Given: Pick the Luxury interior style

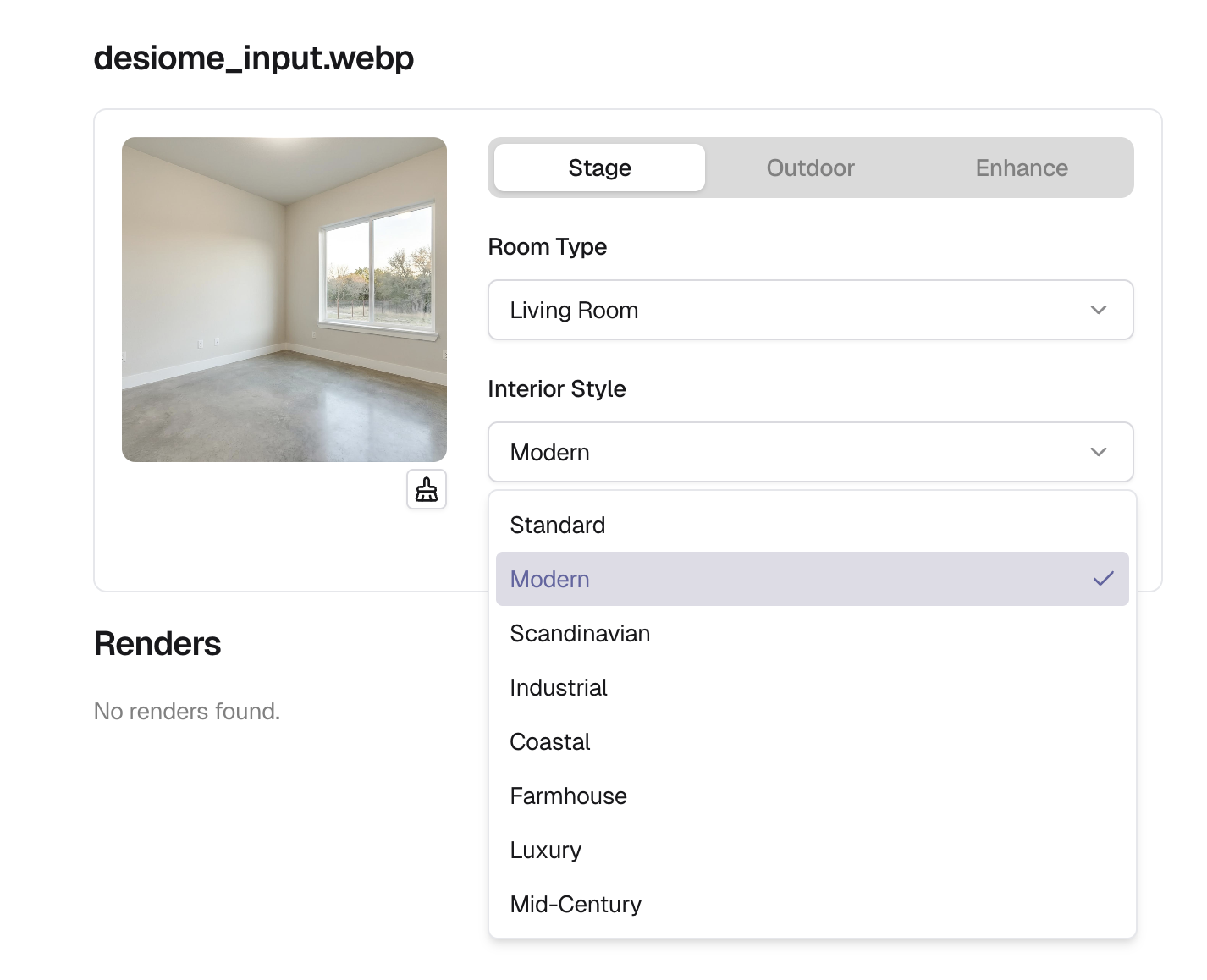Looking at the screenshot, I should (546, 850).
